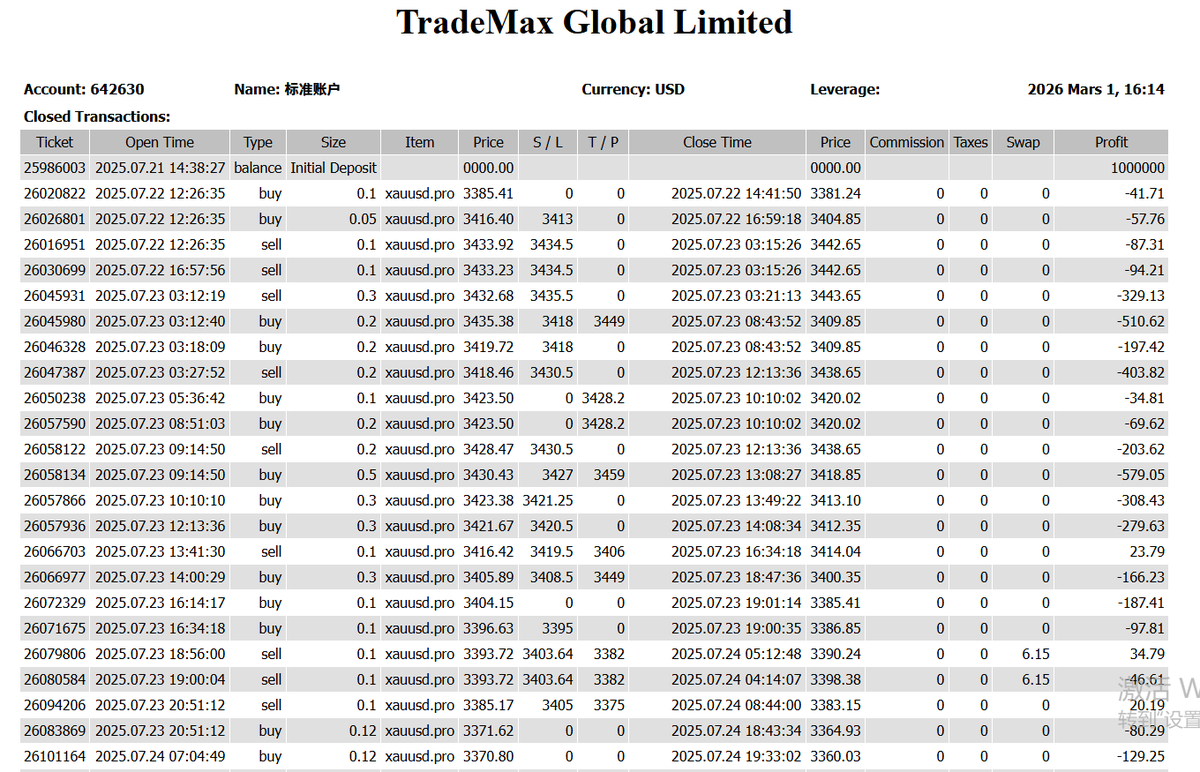
Task: Select ticket number 26057590
Action: click(x=55, y=424)
